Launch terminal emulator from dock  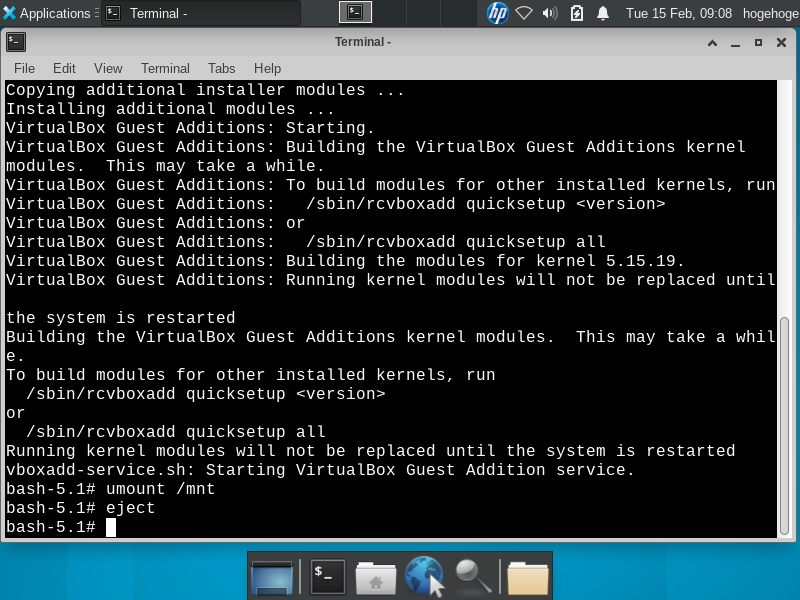tap(327, 577)
